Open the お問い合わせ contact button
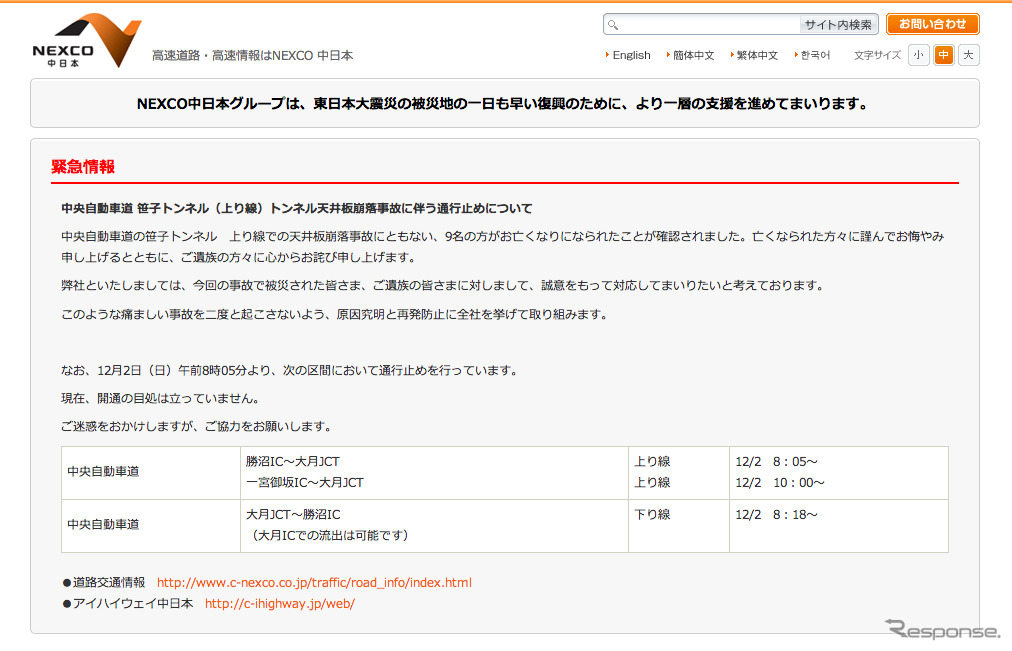The width and height of the screenshot is (1012, 651). point(932,24)
